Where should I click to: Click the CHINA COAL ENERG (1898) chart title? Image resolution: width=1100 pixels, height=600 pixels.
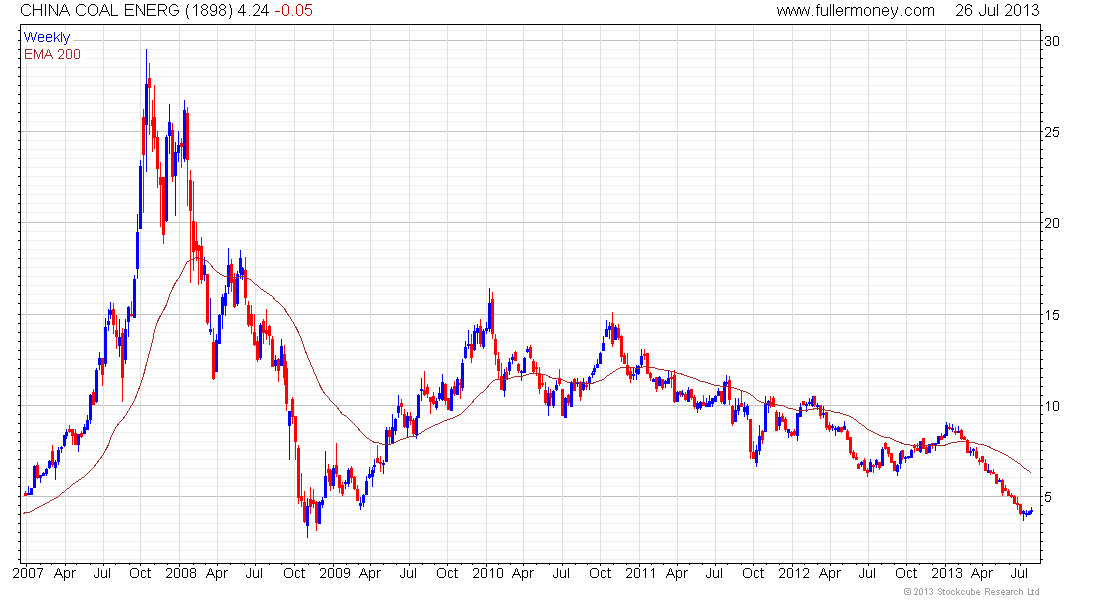(126, 11)
